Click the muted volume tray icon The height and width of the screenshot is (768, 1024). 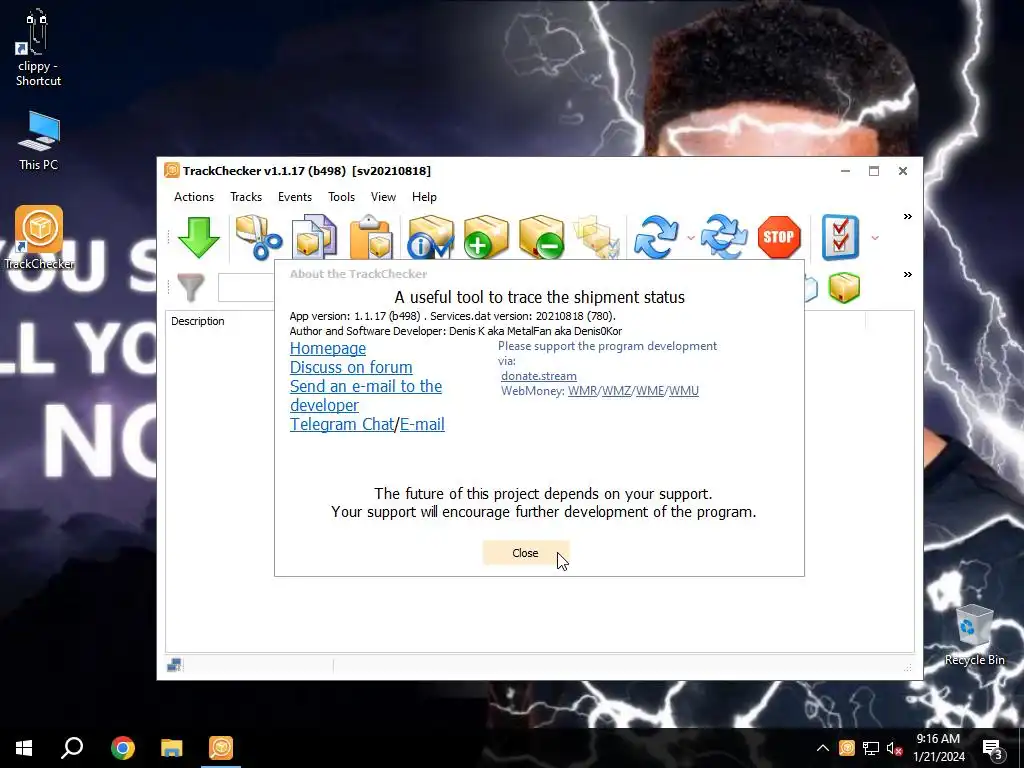895,748
